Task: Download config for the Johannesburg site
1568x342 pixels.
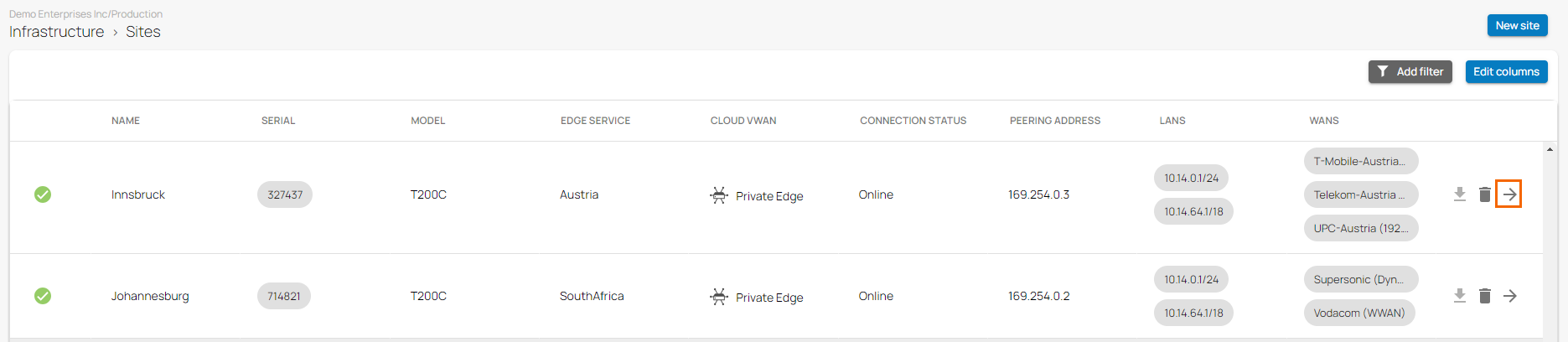Action: coord(1459,296)
